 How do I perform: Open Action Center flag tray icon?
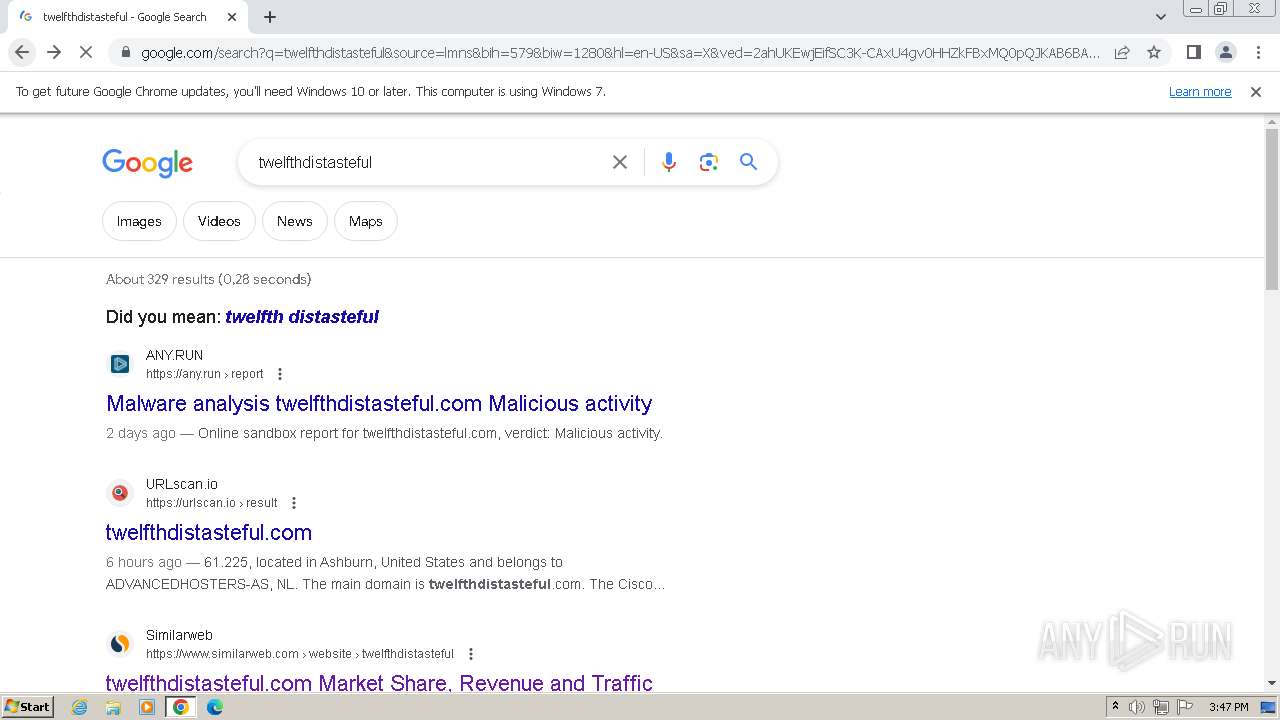(x=1185, y=707)
